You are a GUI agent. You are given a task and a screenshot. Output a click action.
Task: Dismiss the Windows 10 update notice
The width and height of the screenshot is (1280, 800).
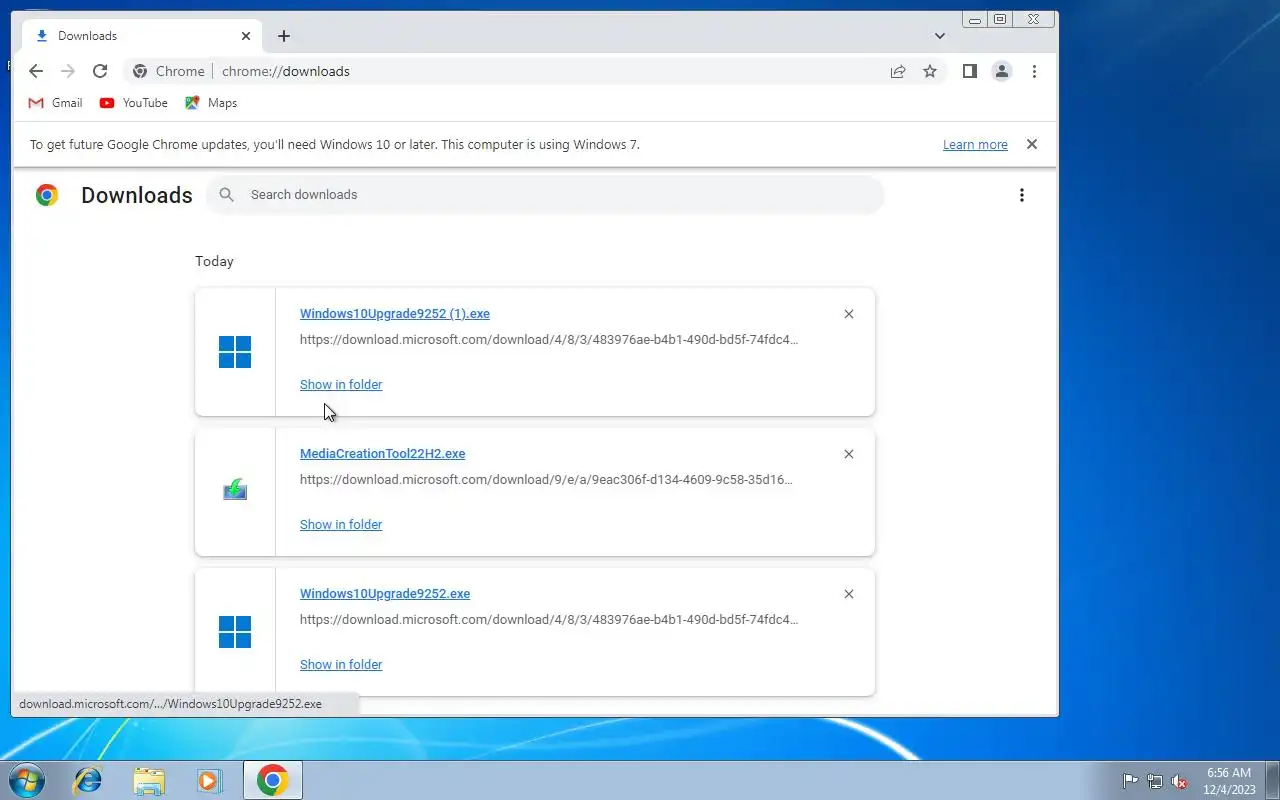point(1032,144)
